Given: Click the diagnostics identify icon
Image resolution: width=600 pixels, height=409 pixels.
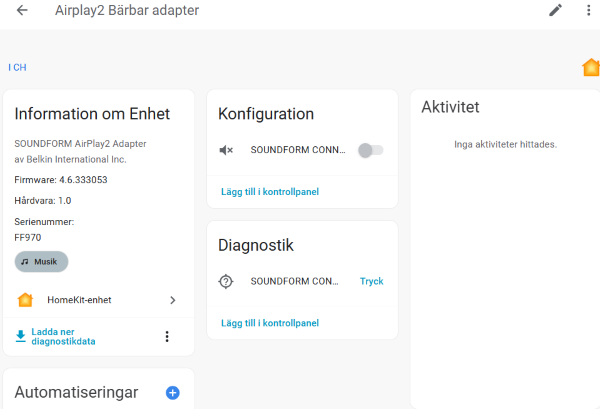Looking at the screenshot, I should point(226,281).
